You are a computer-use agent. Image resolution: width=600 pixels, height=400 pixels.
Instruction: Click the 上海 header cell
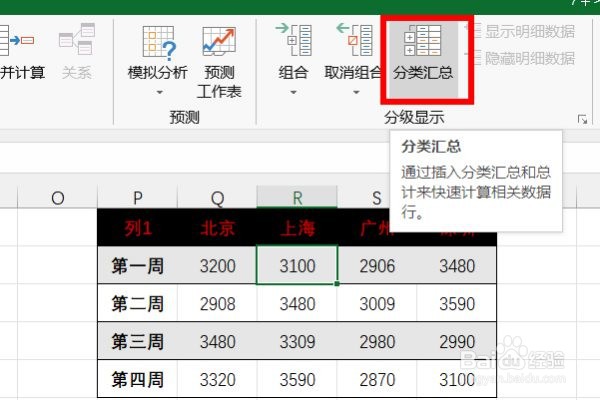(297, 228)
